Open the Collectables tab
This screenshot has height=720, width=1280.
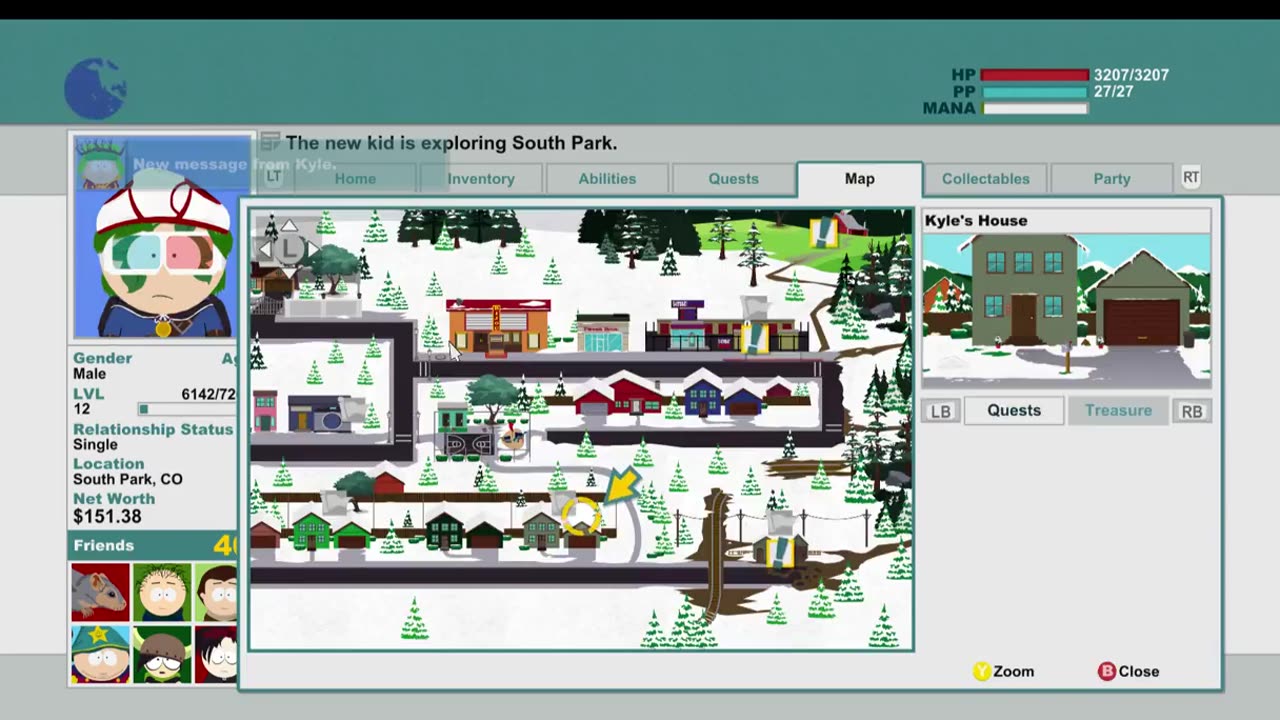(985, 178)
